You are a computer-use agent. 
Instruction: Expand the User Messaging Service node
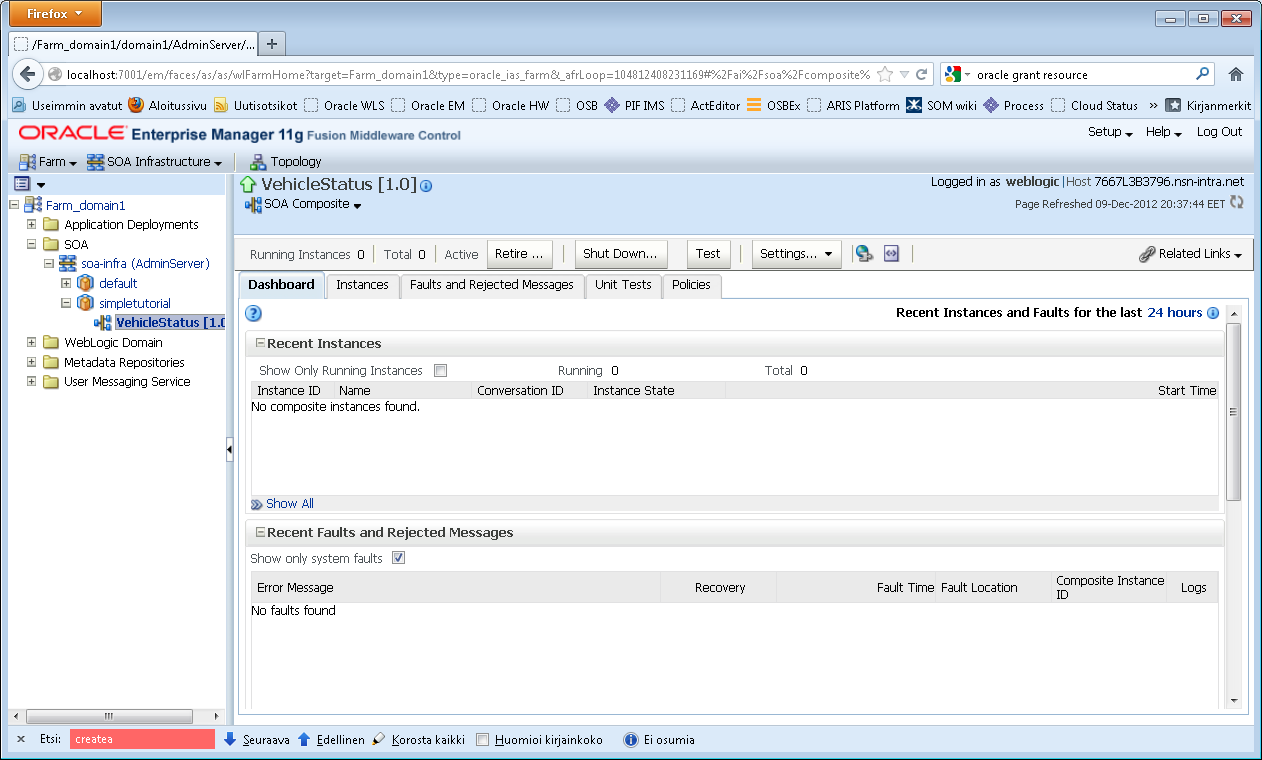(x=32, y=381)
